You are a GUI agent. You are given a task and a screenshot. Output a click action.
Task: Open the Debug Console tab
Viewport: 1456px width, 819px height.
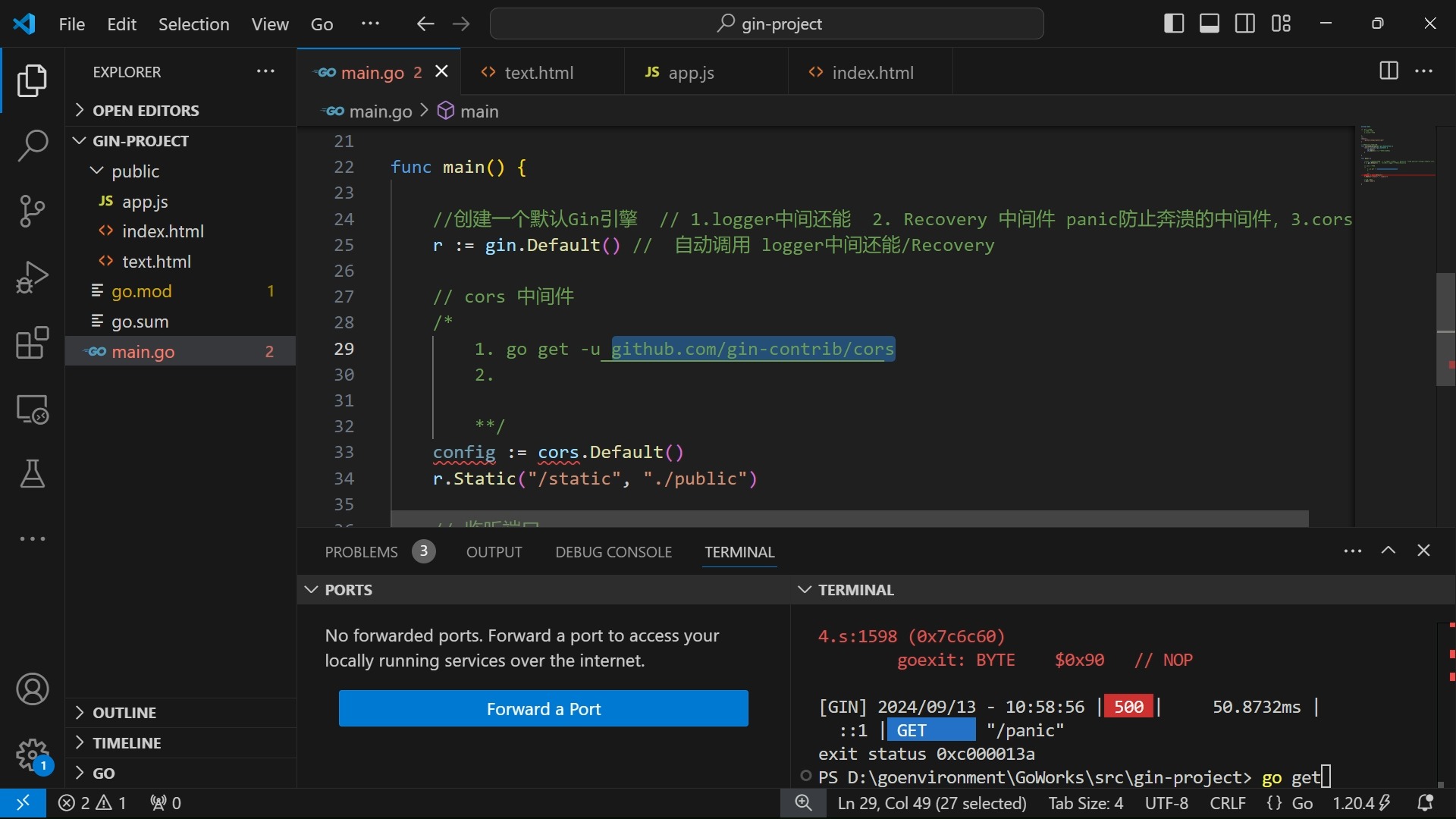click(613, 552)
